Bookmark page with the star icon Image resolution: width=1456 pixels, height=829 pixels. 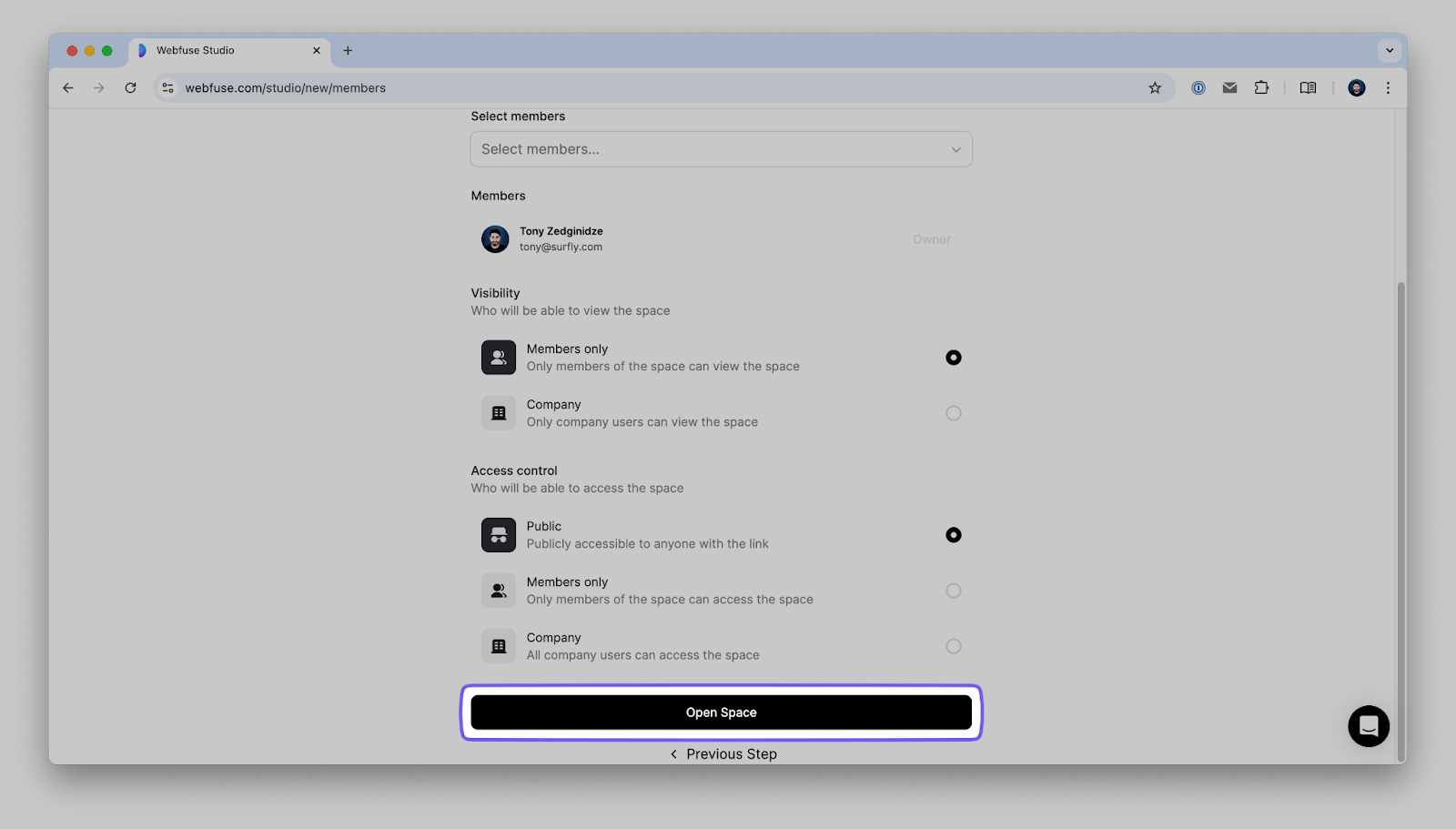(1155, 88)
